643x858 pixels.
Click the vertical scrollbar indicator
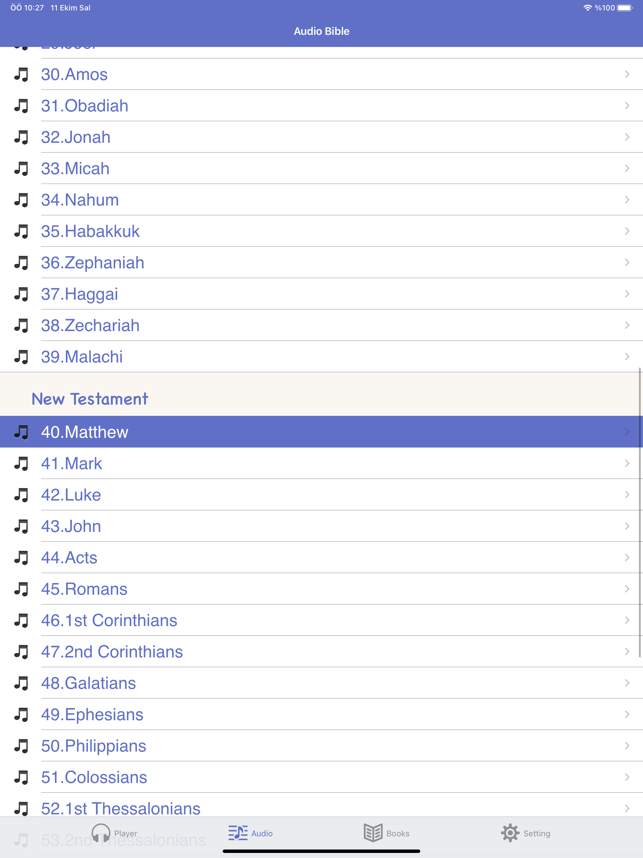coord(640,512)
